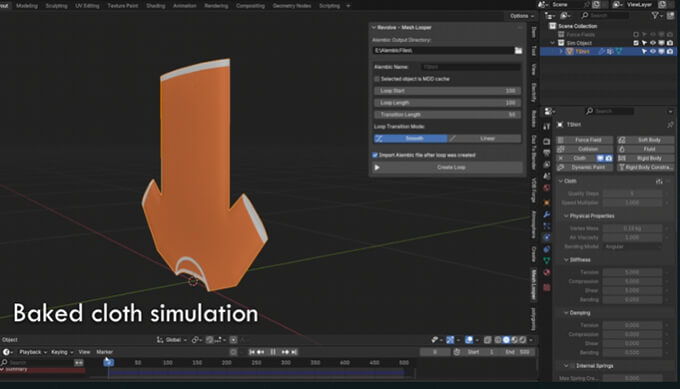Viewport: 680px width, 389px height.
Task: Toggle exclude checkbox for Force Fields collection
Action: [x=636, y=34]
